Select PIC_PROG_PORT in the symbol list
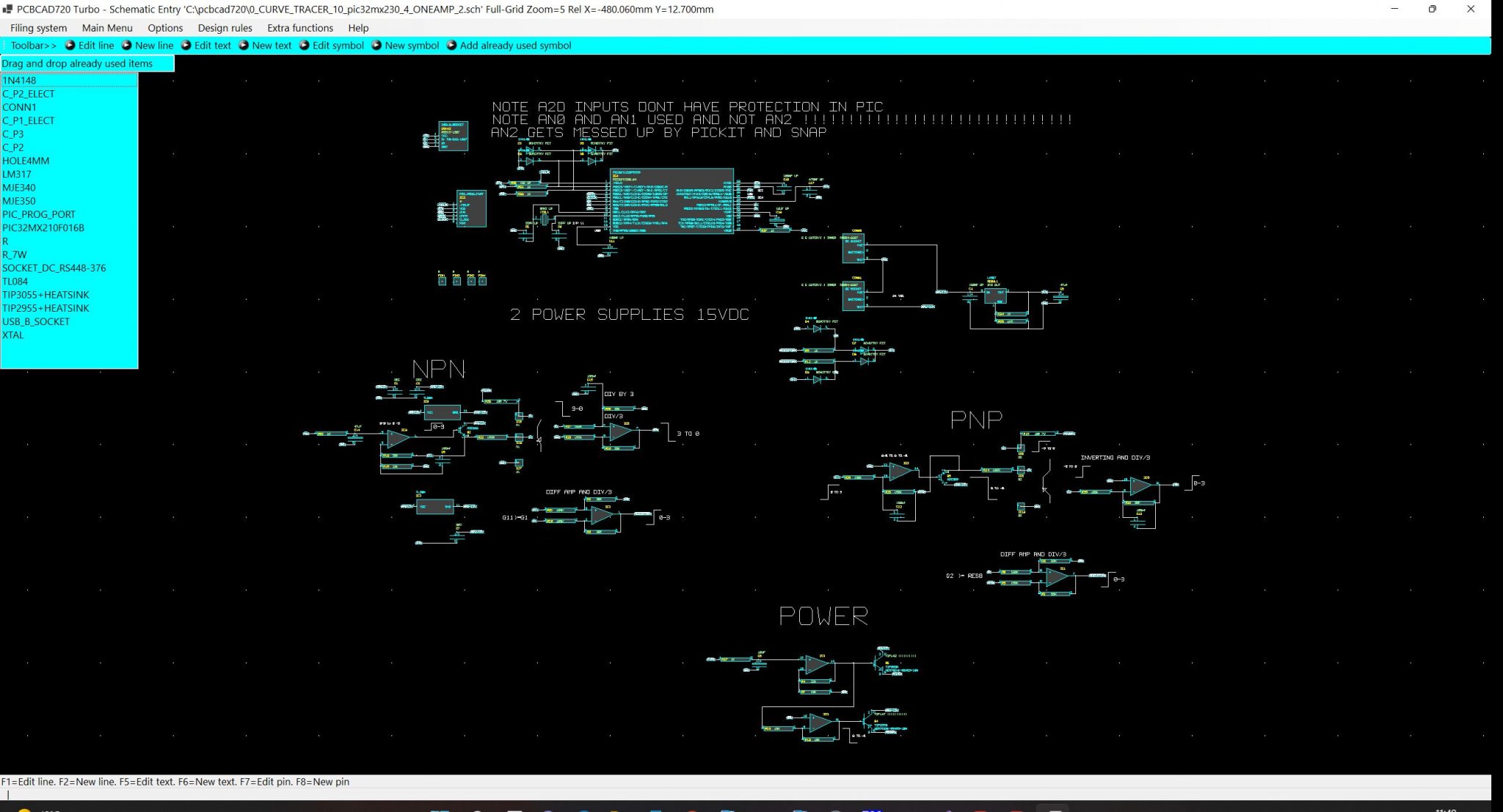 [69, 214]
